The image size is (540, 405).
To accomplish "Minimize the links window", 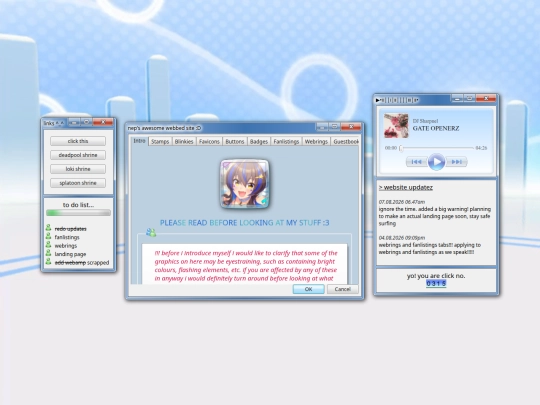I will pyautogui.click(x=74, y=122).
